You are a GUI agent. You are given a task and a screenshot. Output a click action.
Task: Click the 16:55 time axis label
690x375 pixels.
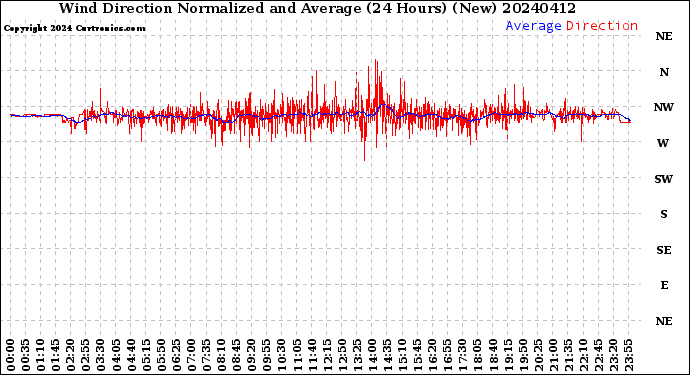click(447, 355)
